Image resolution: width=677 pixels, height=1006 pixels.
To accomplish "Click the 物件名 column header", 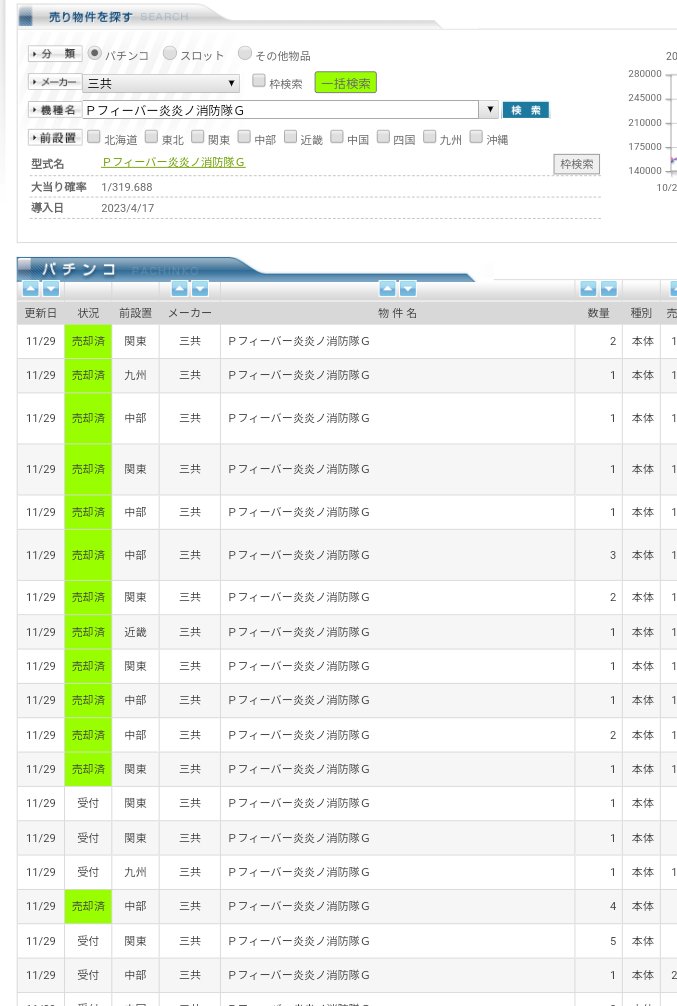I will click(x=397, y=313).
